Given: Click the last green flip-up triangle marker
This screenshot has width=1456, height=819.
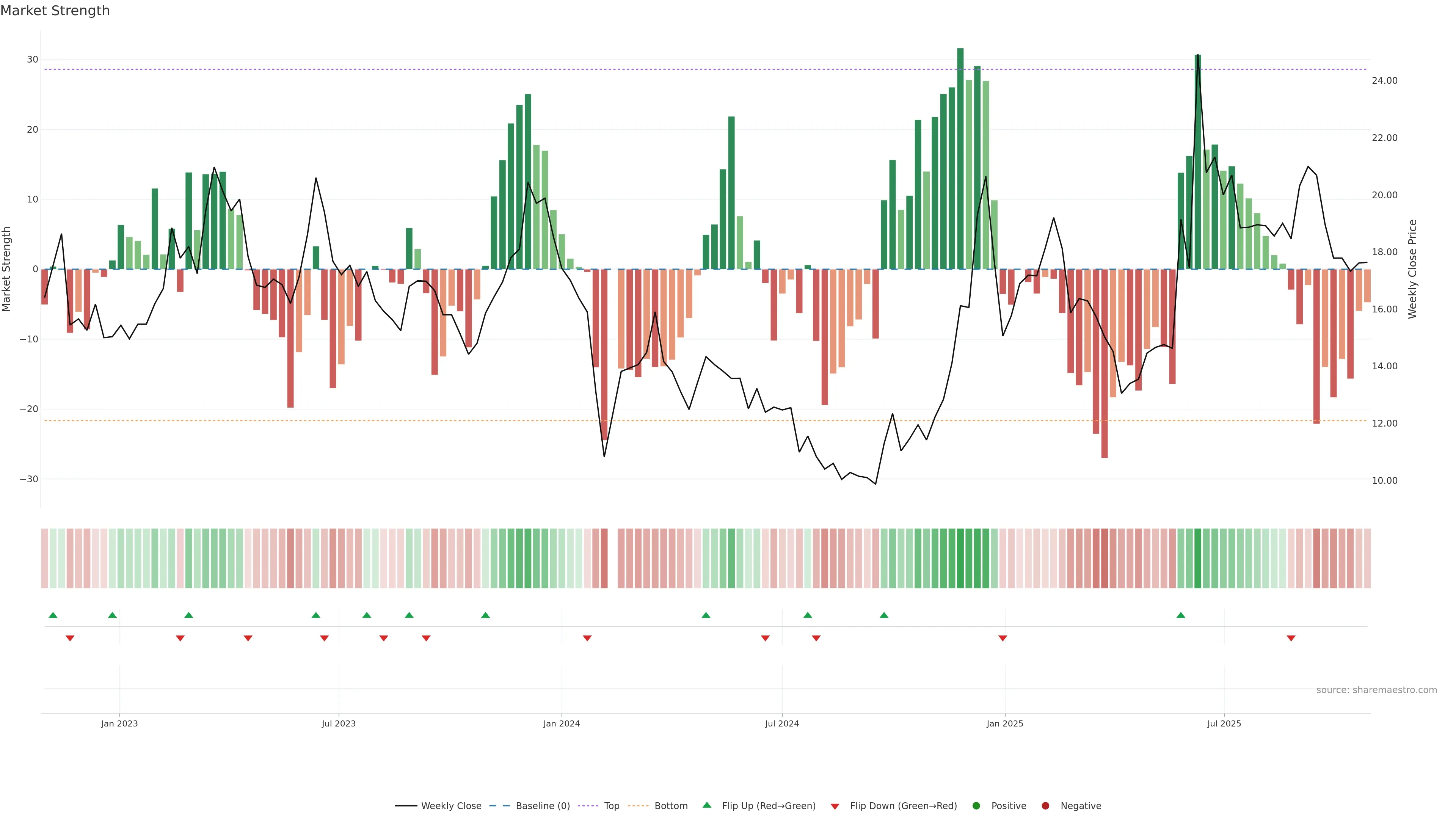Looking at the screenshot, I should [1181, 615].
